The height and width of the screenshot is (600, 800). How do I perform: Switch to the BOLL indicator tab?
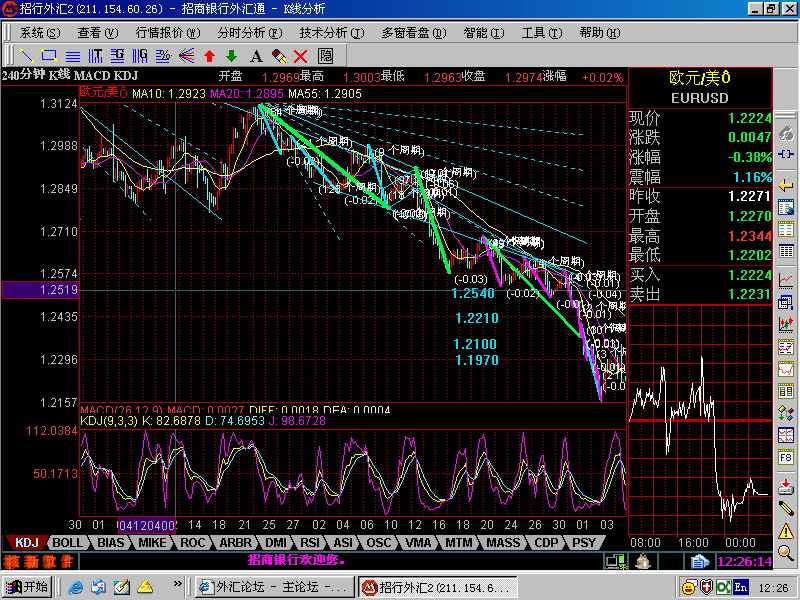(x=67, y=543)
